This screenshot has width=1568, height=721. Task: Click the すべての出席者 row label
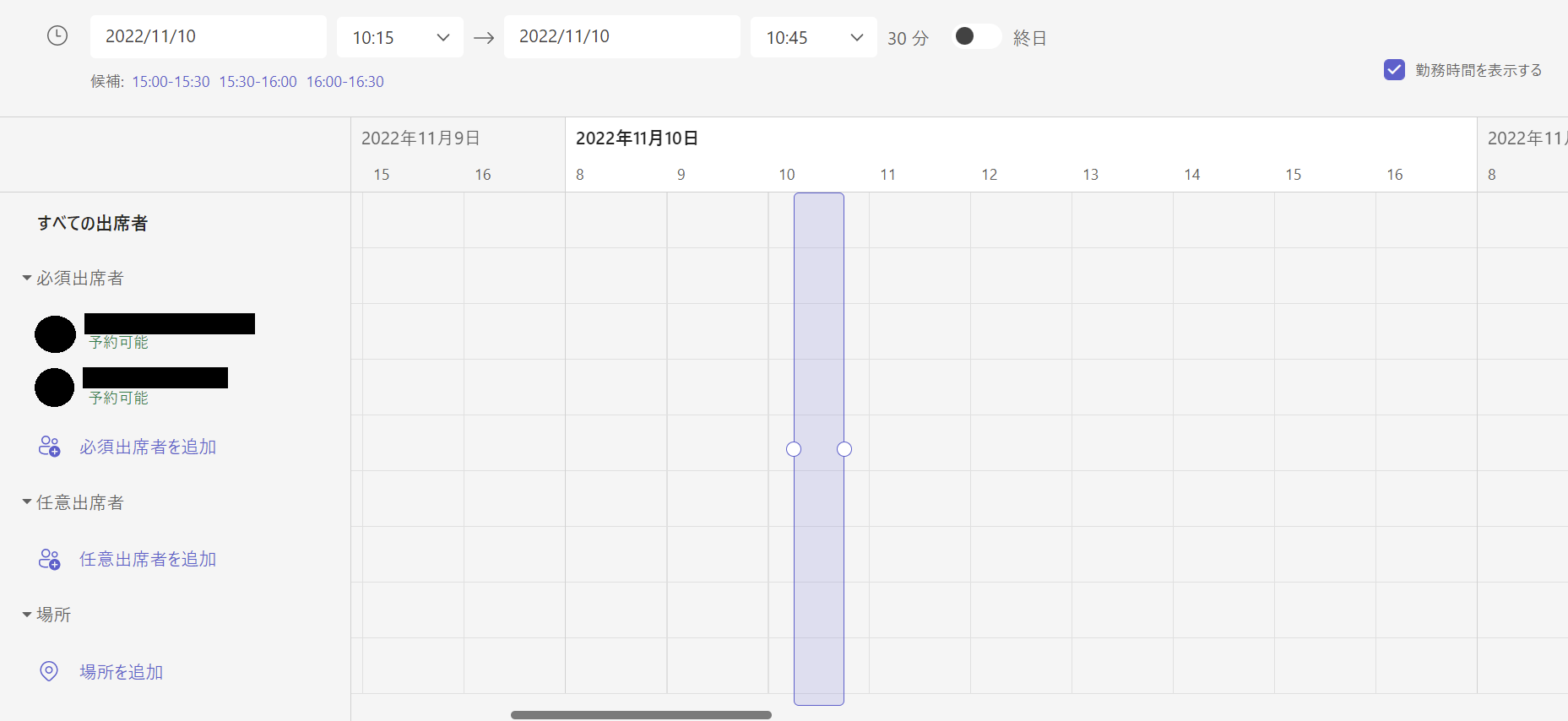click(x=93, y=223)
